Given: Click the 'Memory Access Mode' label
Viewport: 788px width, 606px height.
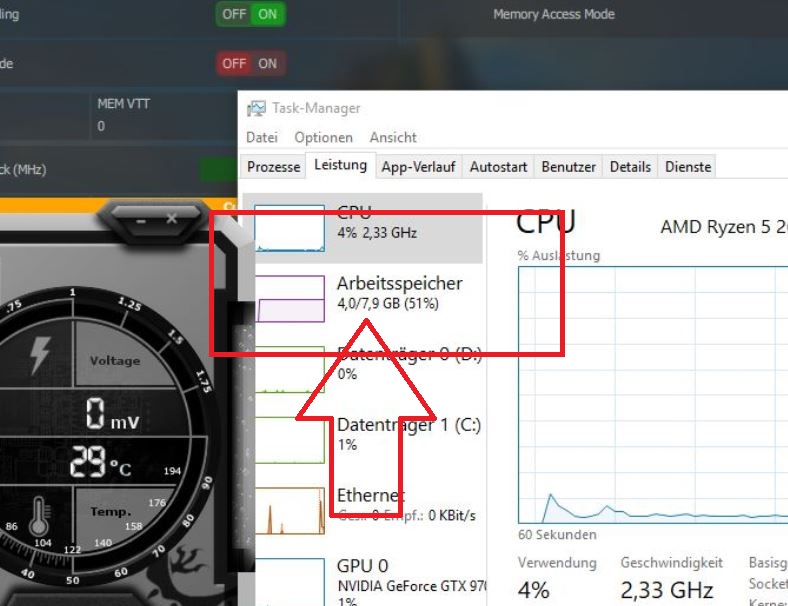Looking at the screenshot, I should (554, 14).
